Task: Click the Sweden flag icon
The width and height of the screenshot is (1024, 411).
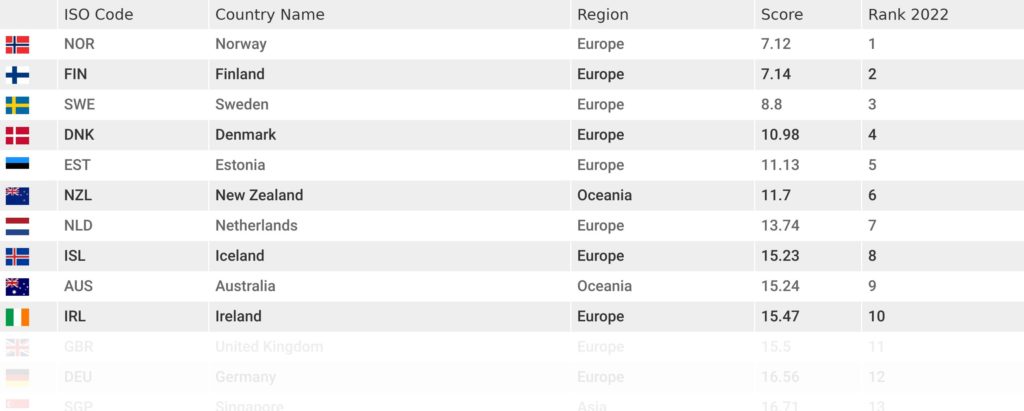Action: tap(17, 105)
